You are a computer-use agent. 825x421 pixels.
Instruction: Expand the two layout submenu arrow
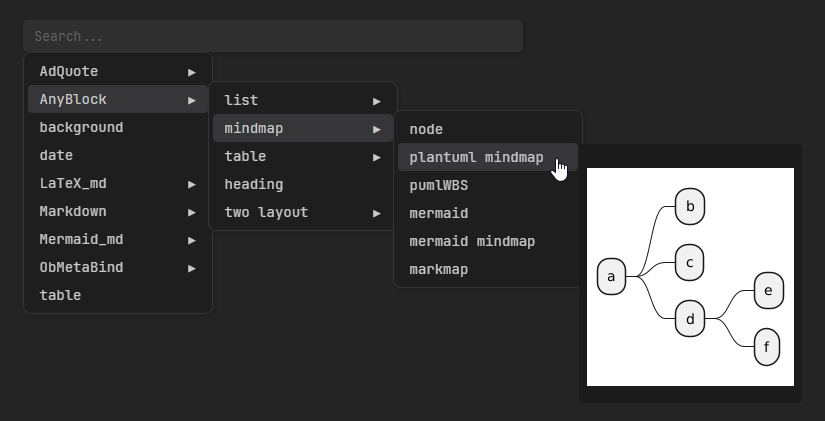pyautogui.click(x=377, y=213)
